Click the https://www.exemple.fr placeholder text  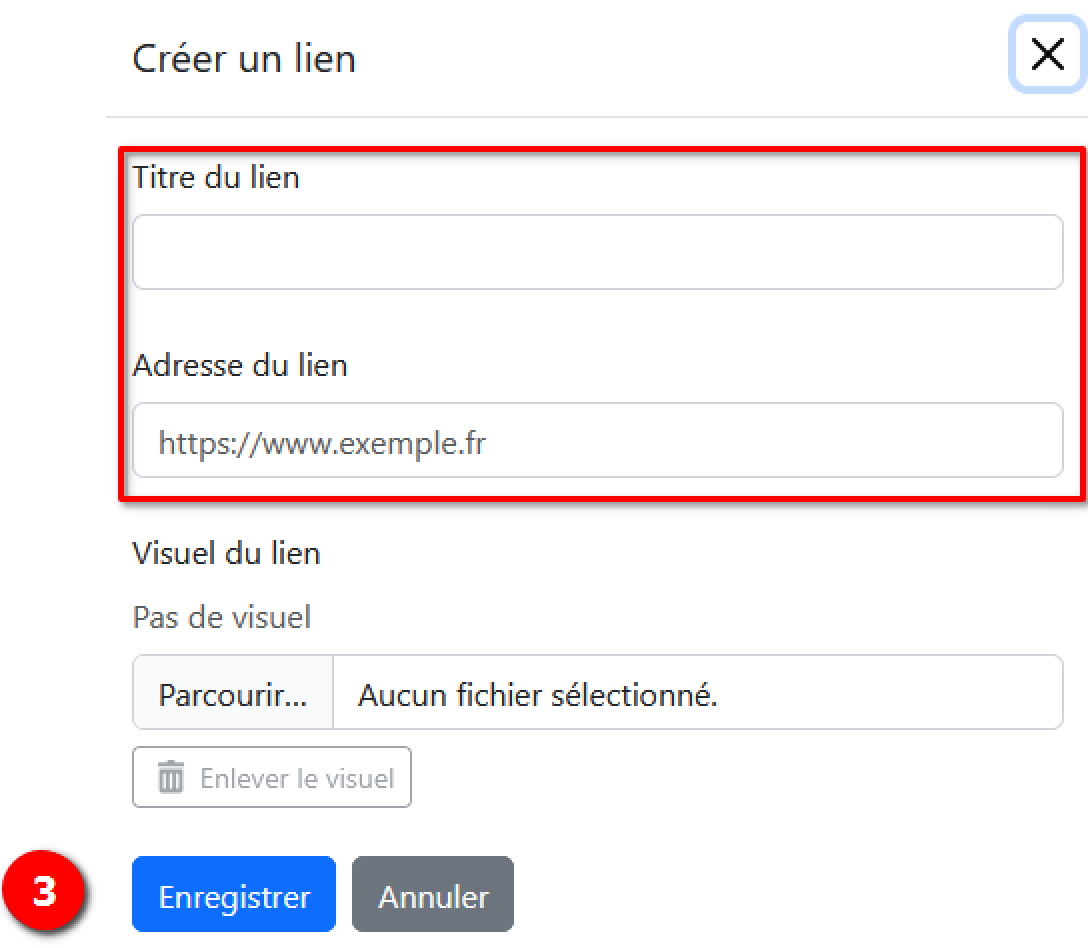click(322, 441)
